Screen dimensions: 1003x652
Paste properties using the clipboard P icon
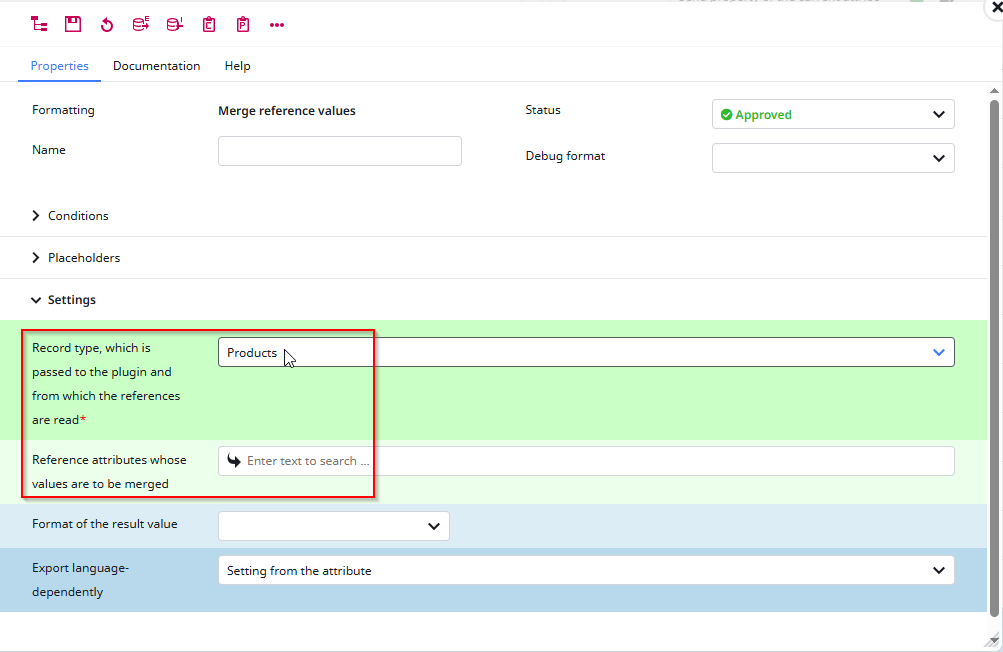coord(243,24)
